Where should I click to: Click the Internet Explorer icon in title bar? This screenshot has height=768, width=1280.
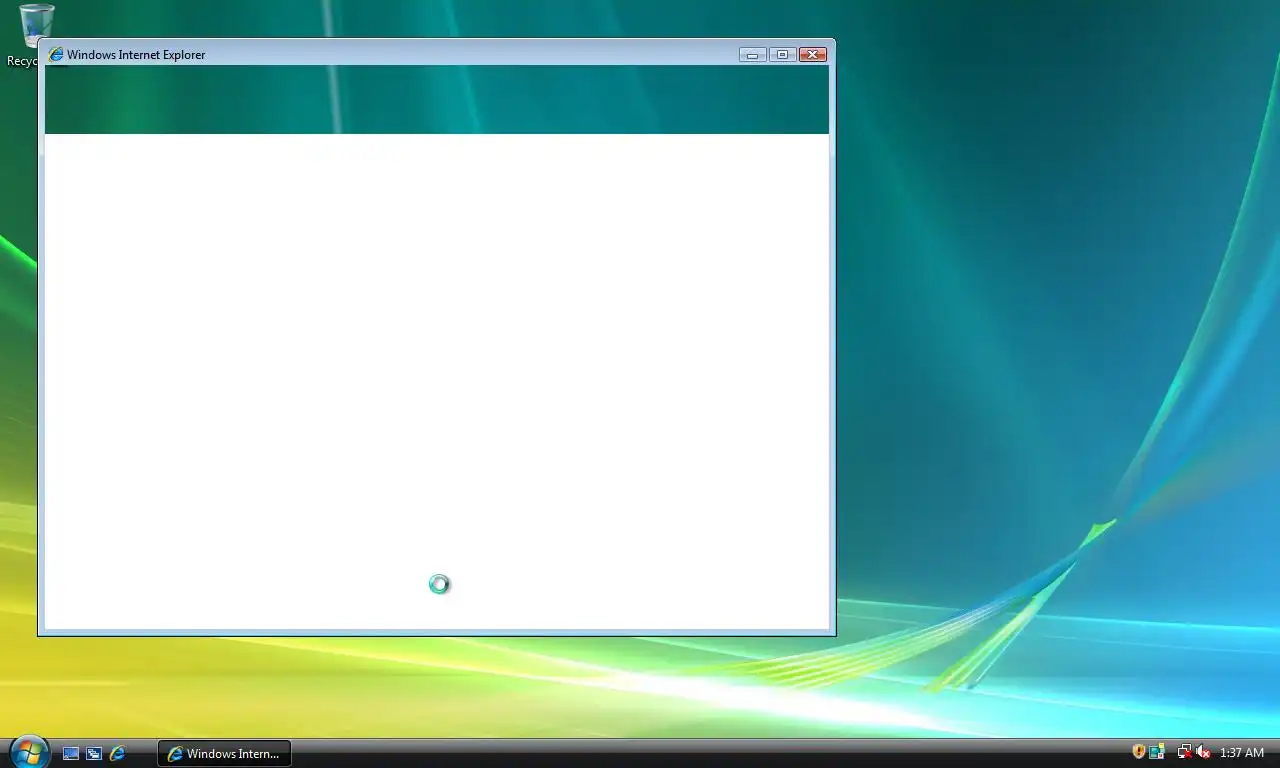[56, 55]
